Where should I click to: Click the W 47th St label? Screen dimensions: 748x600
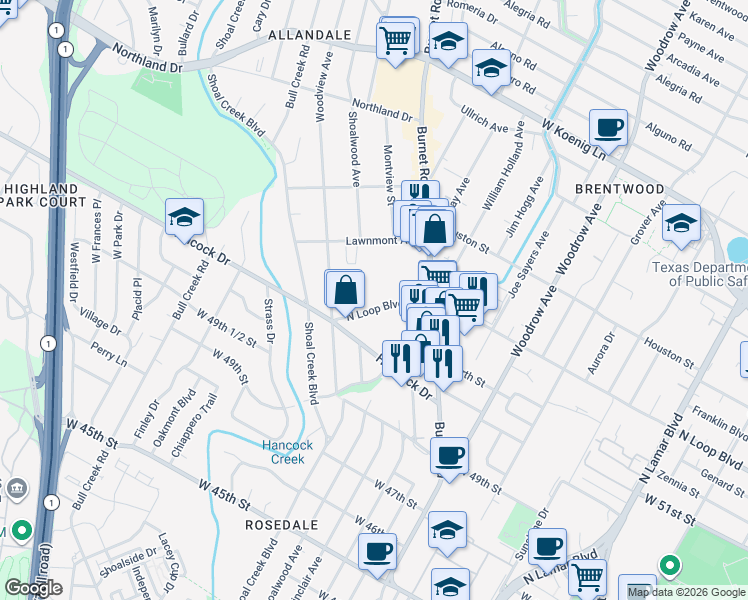(x=396, y=494)
